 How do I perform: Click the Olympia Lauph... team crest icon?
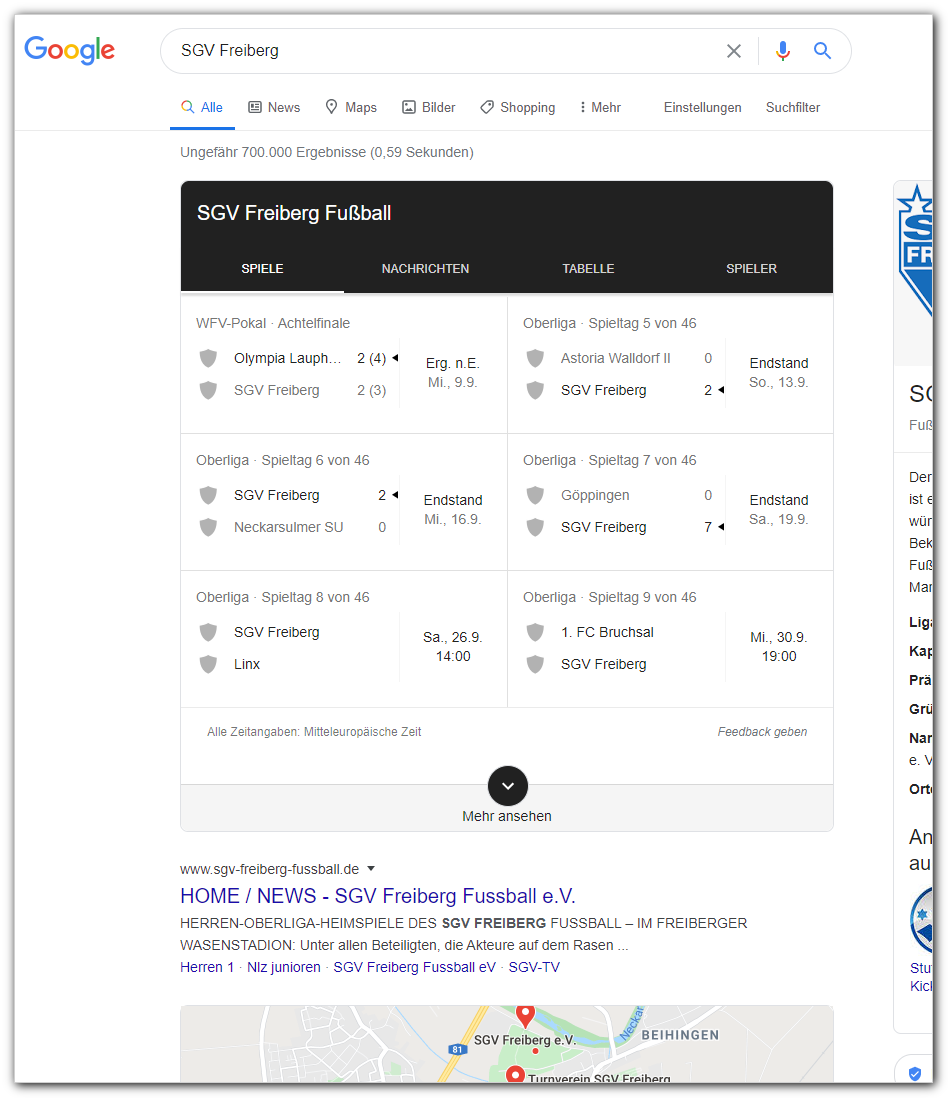pyautogui.click(x=208, y=359)
